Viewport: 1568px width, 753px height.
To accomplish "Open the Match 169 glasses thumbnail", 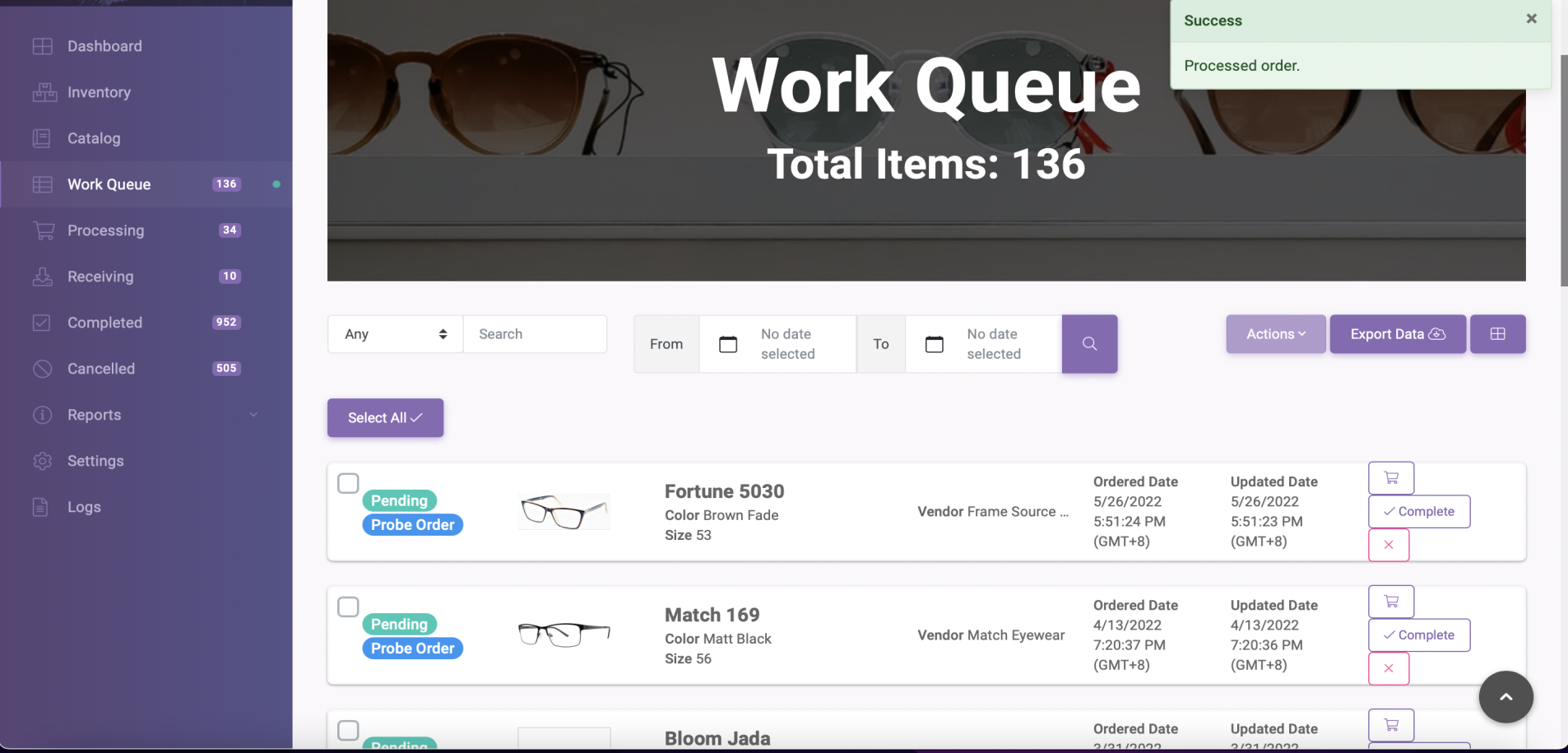I will click(x=564, y=634).
